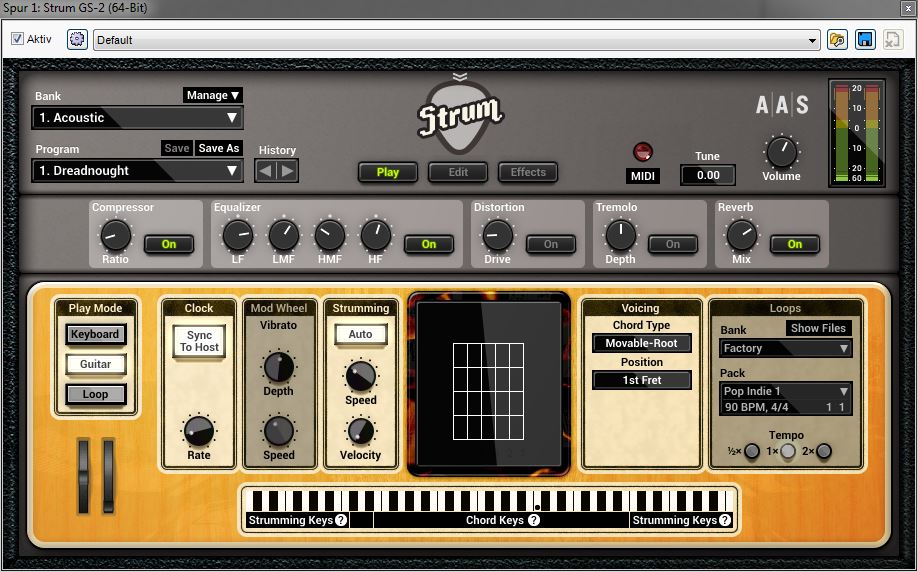Click the Vibrato Depth knob

point(279,367)
